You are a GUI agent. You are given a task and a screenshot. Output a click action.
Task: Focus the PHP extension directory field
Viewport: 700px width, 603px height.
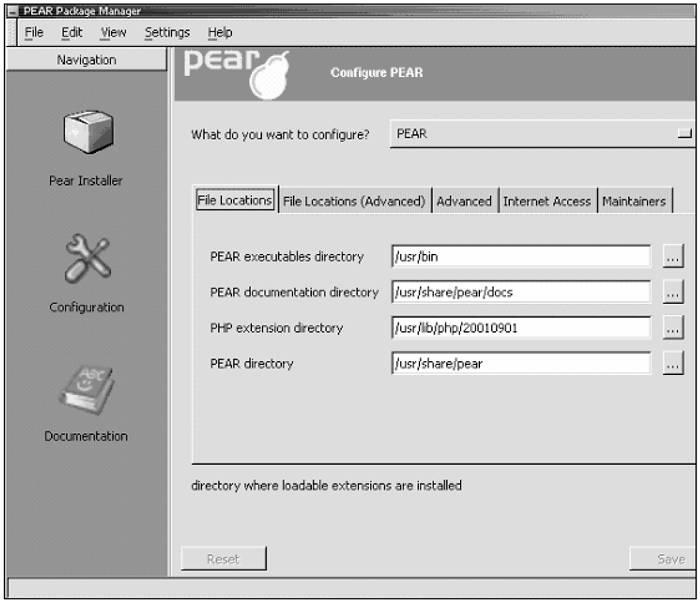(521, 328)
